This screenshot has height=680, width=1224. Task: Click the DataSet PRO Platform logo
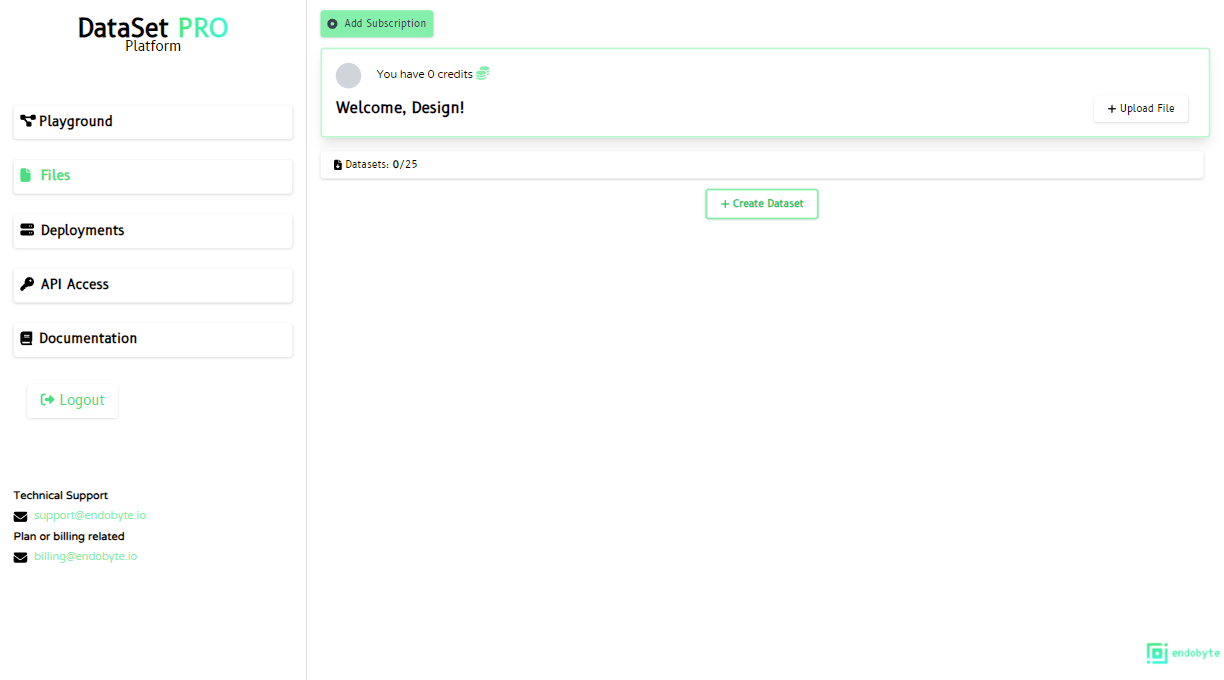153,34
